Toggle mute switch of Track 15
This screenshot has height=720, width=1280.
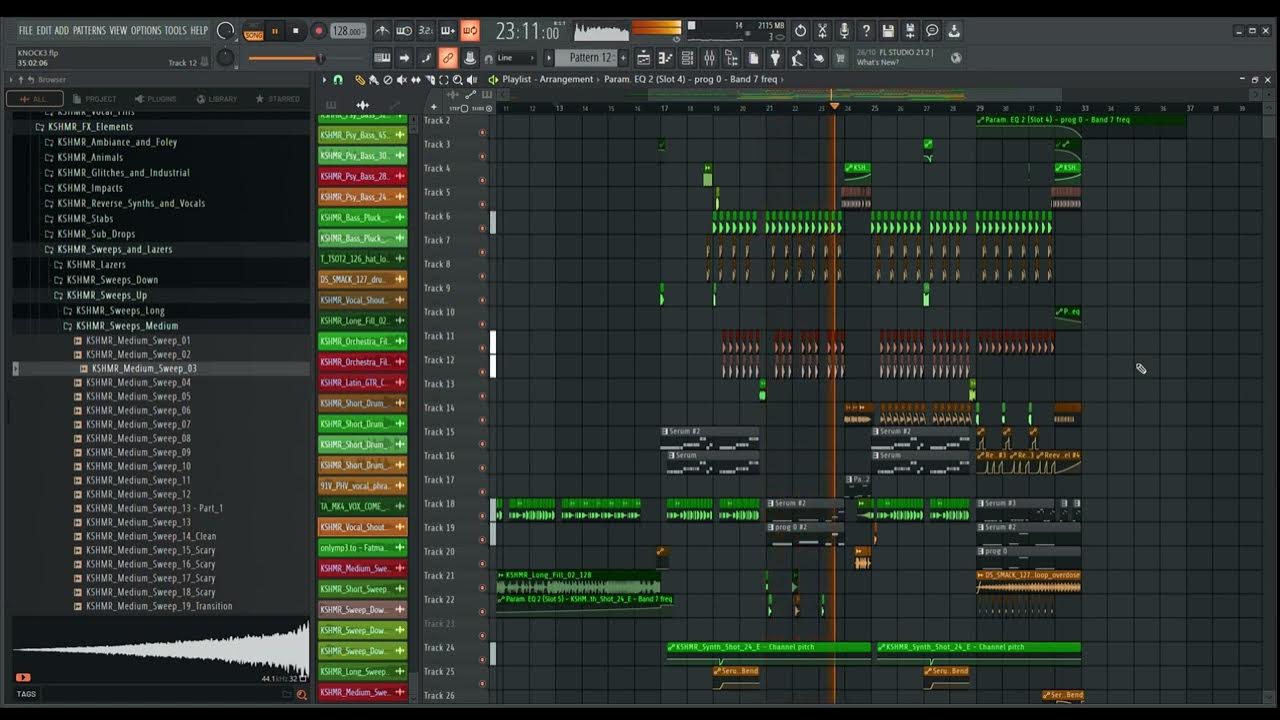482,444
